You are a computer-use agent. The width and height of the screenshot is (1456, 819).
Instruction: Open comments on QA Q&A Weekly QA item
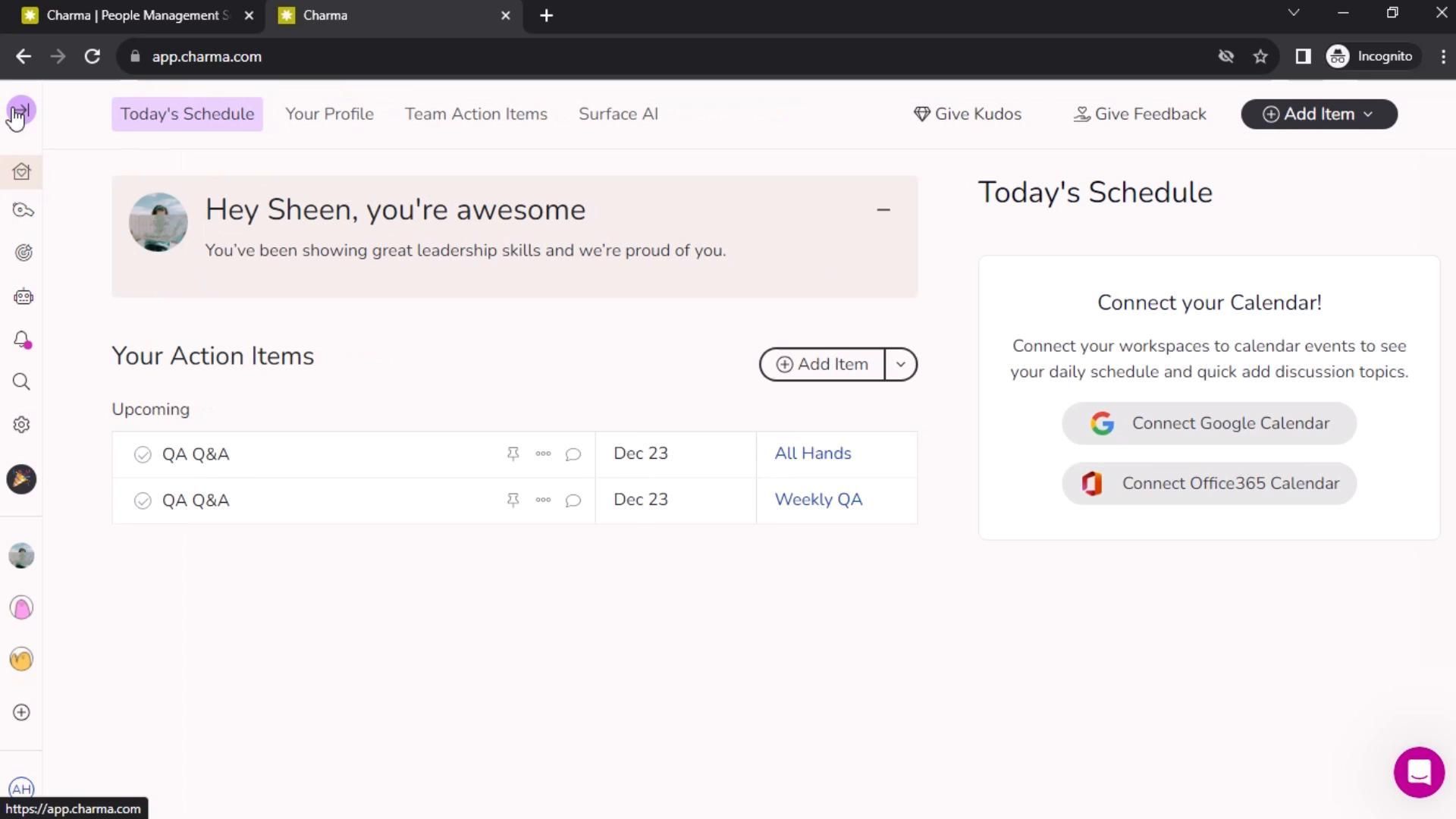point(573,500)
